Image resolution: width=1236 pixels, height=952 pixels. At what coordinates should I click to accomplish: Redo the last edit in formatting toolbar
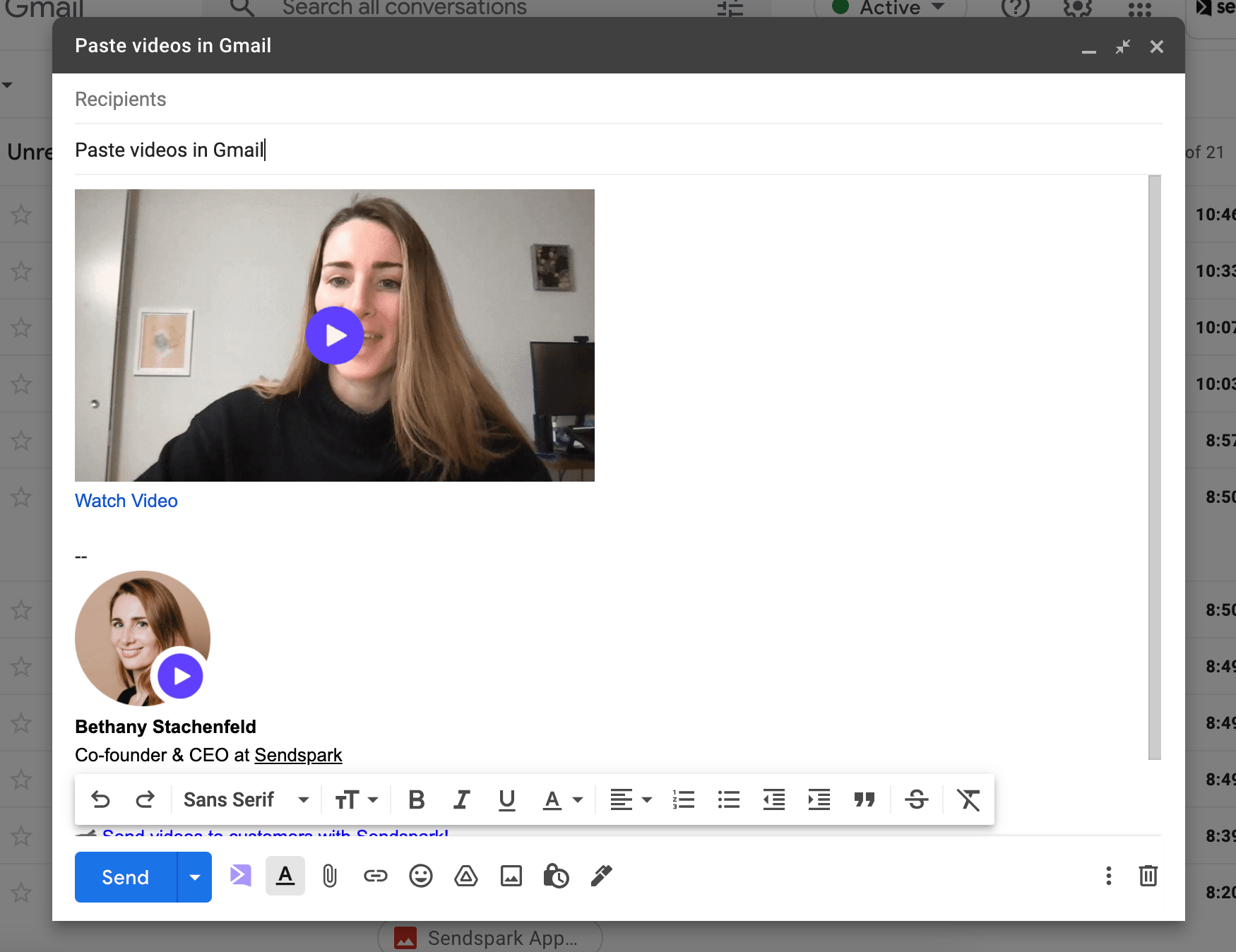(145, 799)
